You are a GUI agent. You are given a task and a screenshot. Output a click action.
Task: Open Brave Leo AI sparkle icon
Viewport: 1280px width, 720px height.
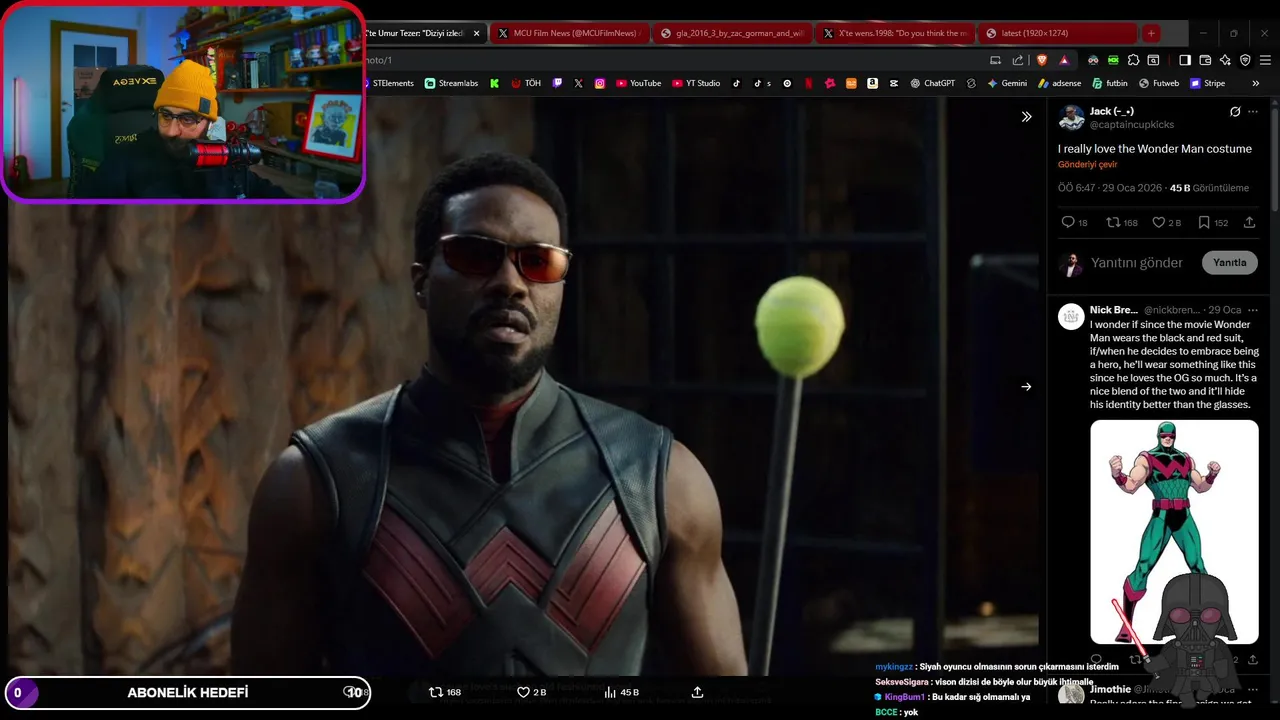coord(1225,60)
